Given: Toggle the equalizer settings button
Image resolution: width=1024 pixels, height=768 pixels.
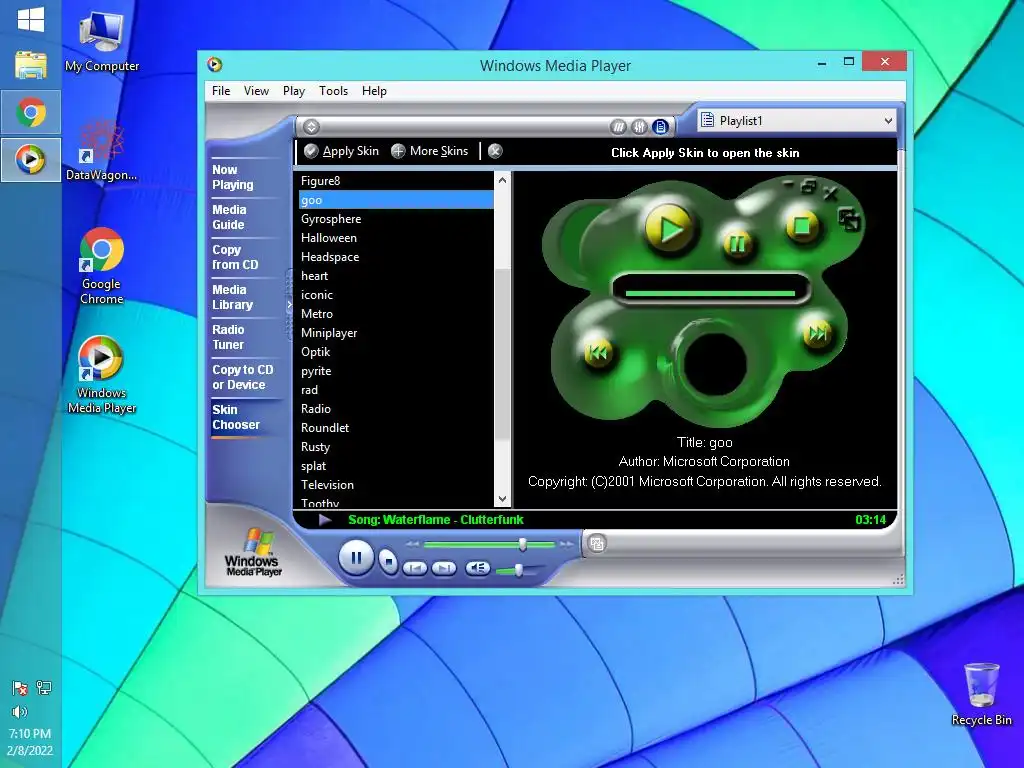Looking at the screenshot, I should pos(639,127).
